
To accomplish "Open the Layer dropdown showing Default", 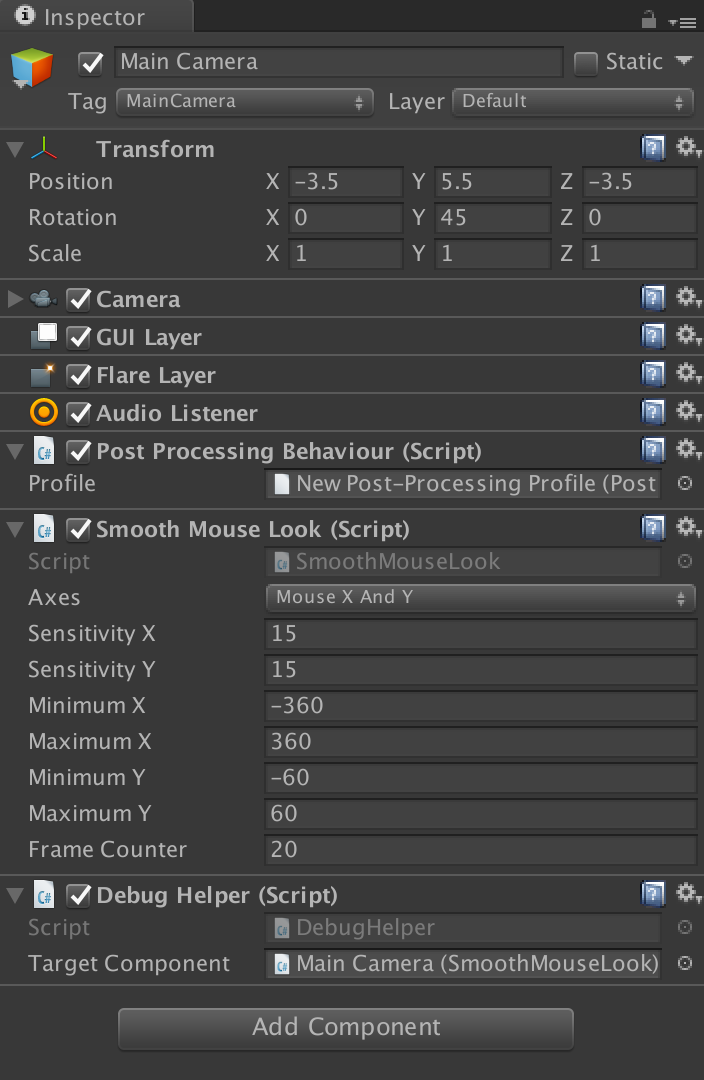I will (572, 102).
